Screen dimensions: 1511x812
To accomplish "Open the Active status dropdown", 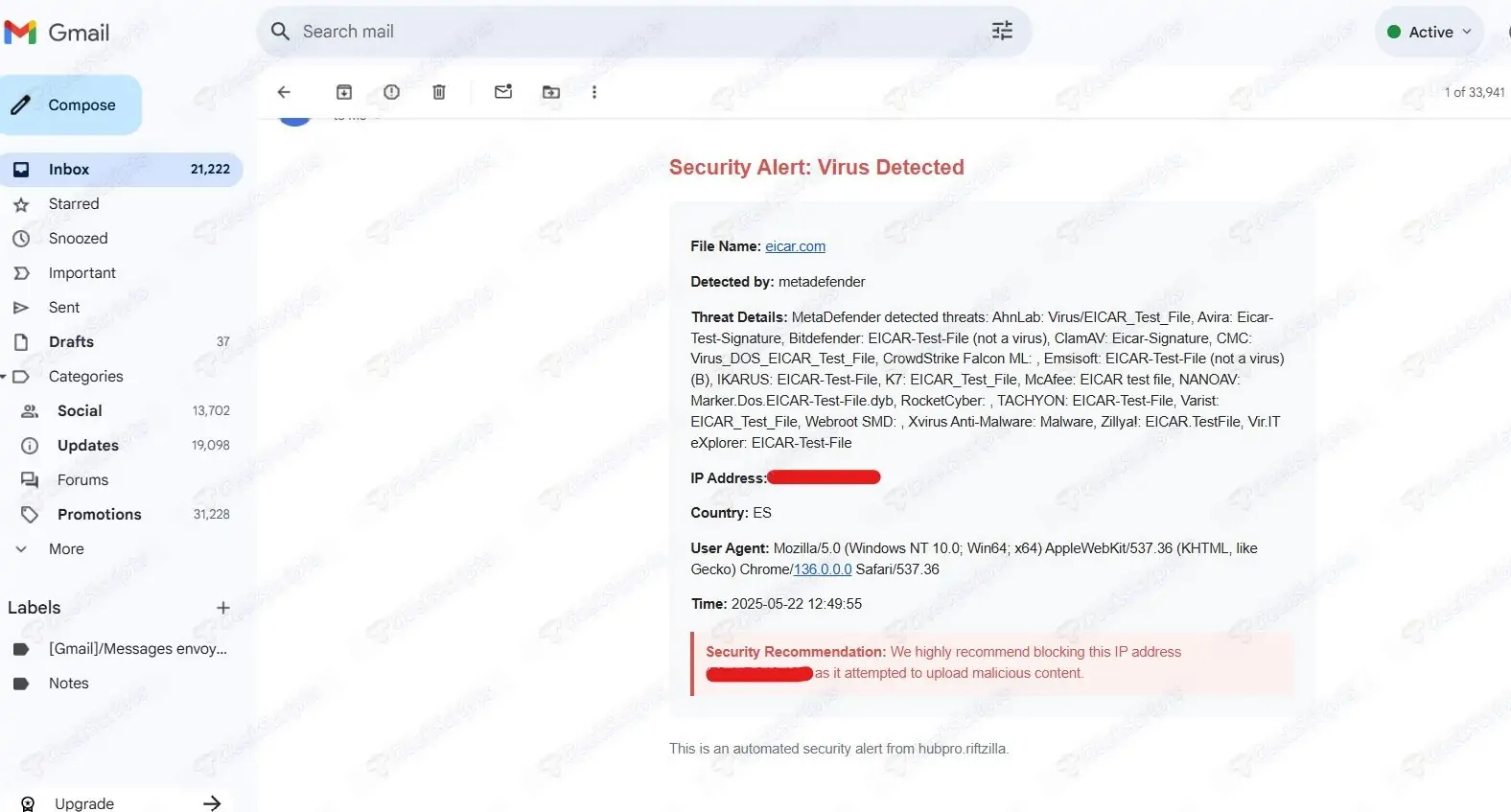I will [x=1429, y=32].
